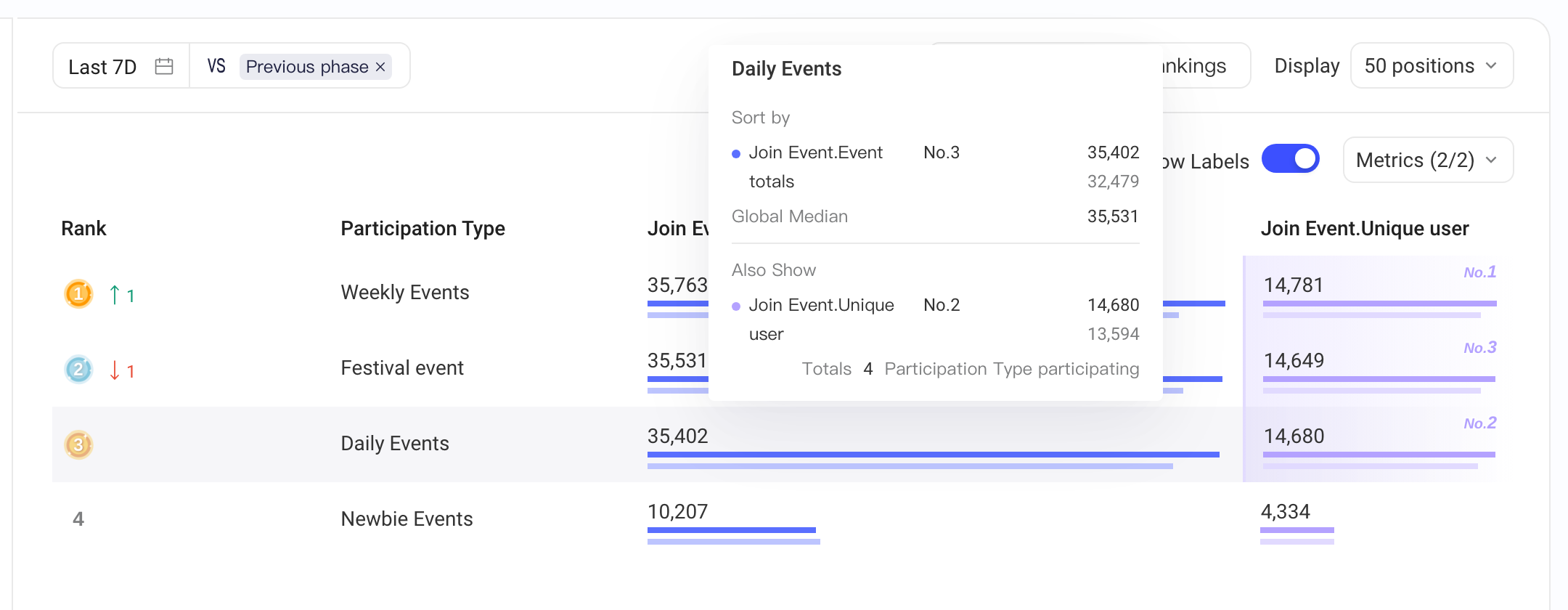
Task: Click the gold rank 1 medal icon
Action: coord(78,294)
